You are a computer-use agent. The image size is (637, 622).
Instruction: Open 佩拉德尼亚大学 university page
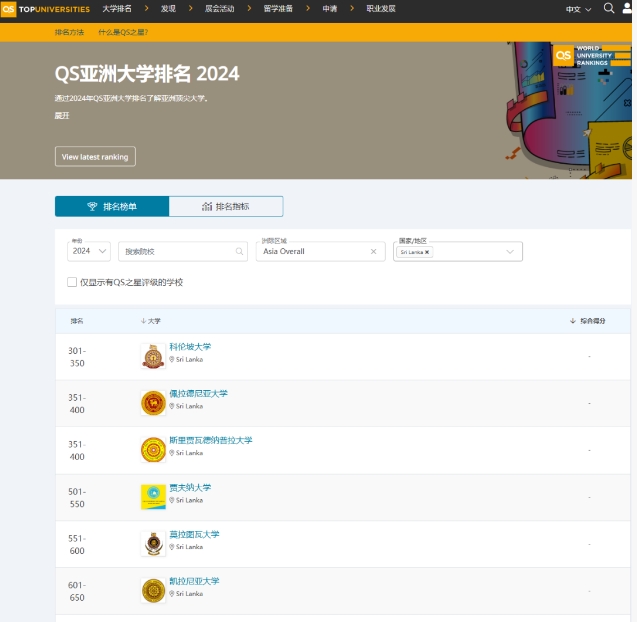coord(199,393)
